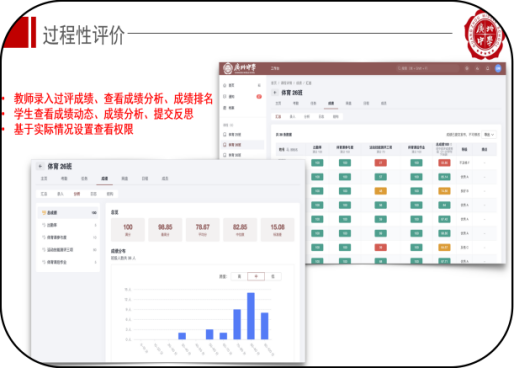Click the tallest blue bar in the score distribution chart

click(x=251, y=316)
